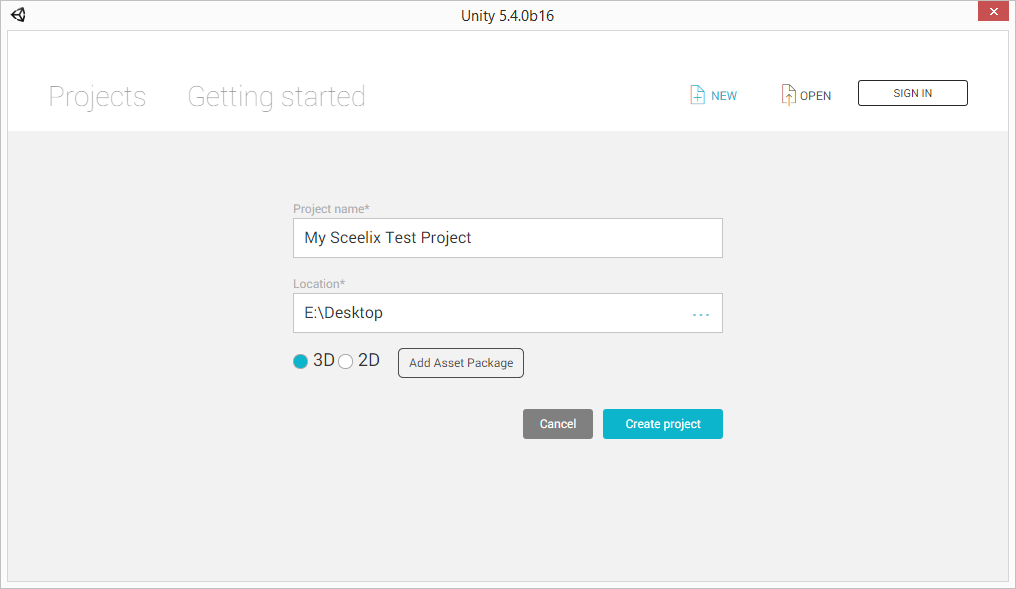Switch to the Getting started tab
Screen dimensions: 1016x589
(277, 97)
